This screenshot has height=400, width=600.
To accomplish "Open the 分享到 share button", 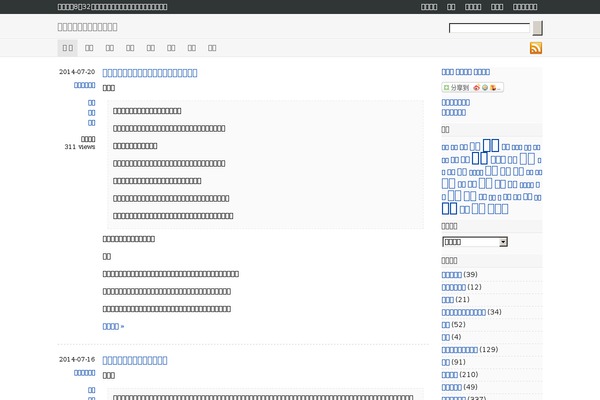I will pyautogui.click(x=473, y=88).
